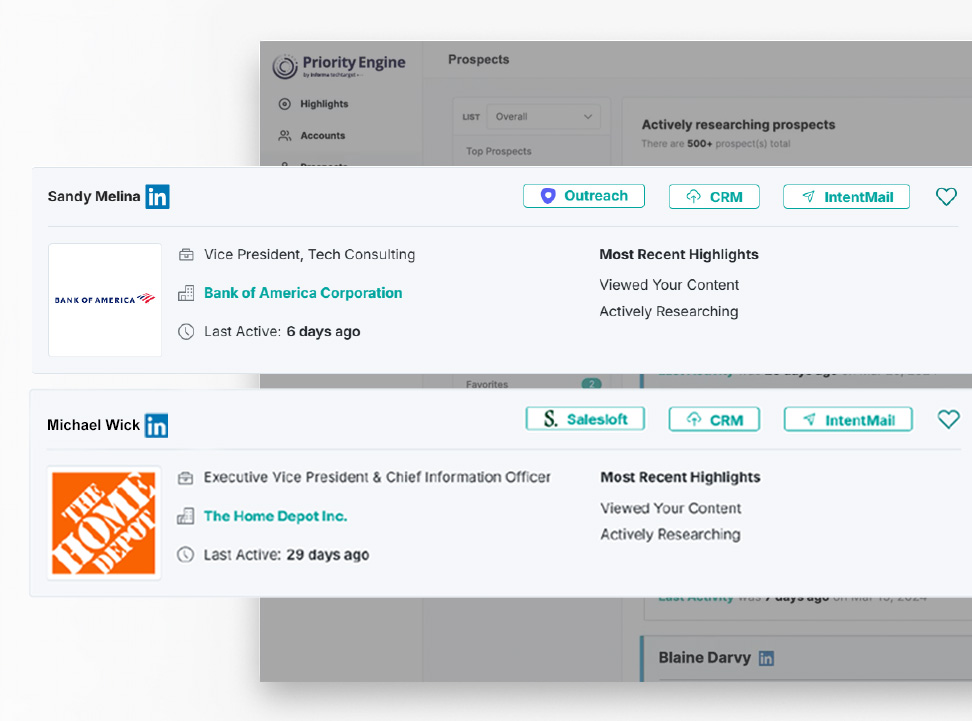Image resolution: width=972 pixels, height=721 pixels.
Task: Open Michael Wick's LinkedIn profile icon
Action: [156, 426]
